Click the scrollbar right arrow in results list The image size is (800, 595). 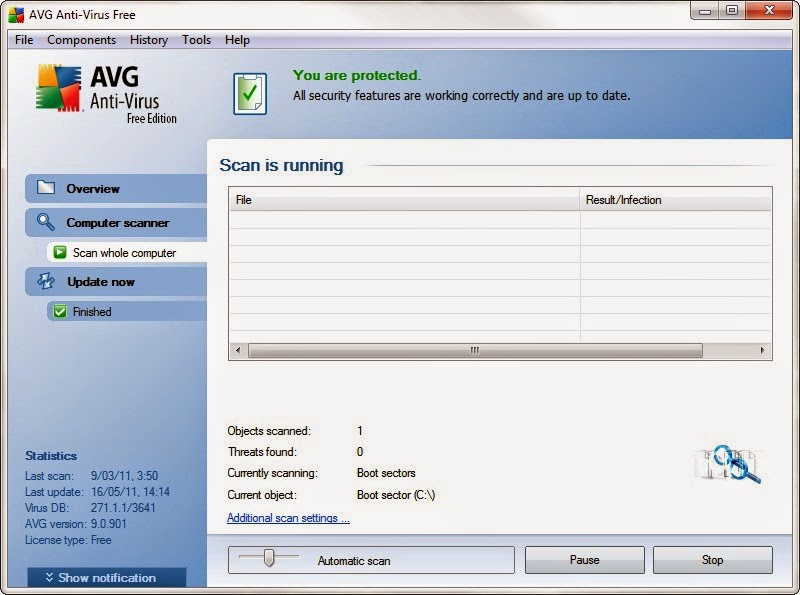pos(762,350)
